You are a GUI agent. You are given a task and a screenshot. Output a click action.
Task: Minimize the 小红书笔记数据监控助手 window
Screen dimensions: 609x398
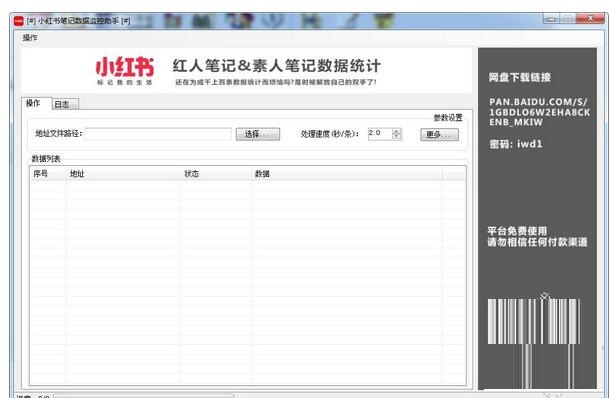pos(552,18)
